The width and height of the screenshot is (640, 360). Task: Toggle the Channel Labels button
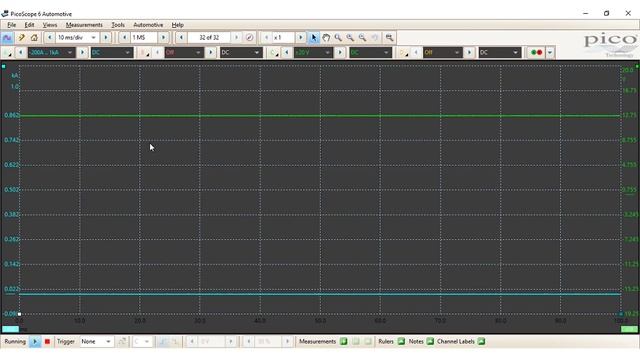(481, 342)
